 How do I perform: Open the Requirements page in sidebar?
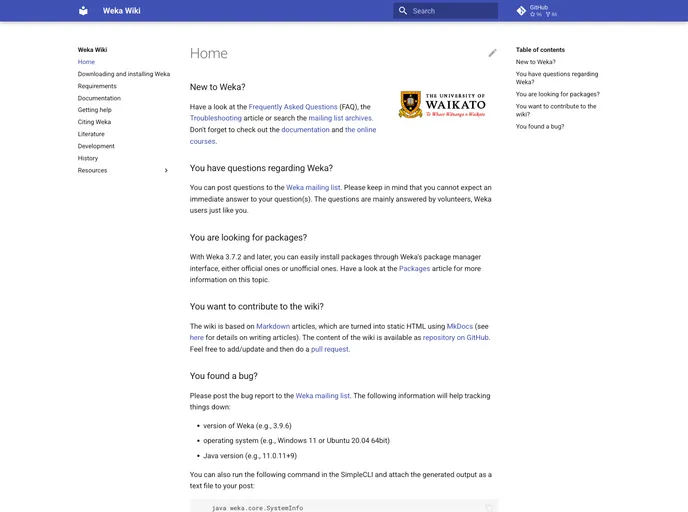[97, 86]
